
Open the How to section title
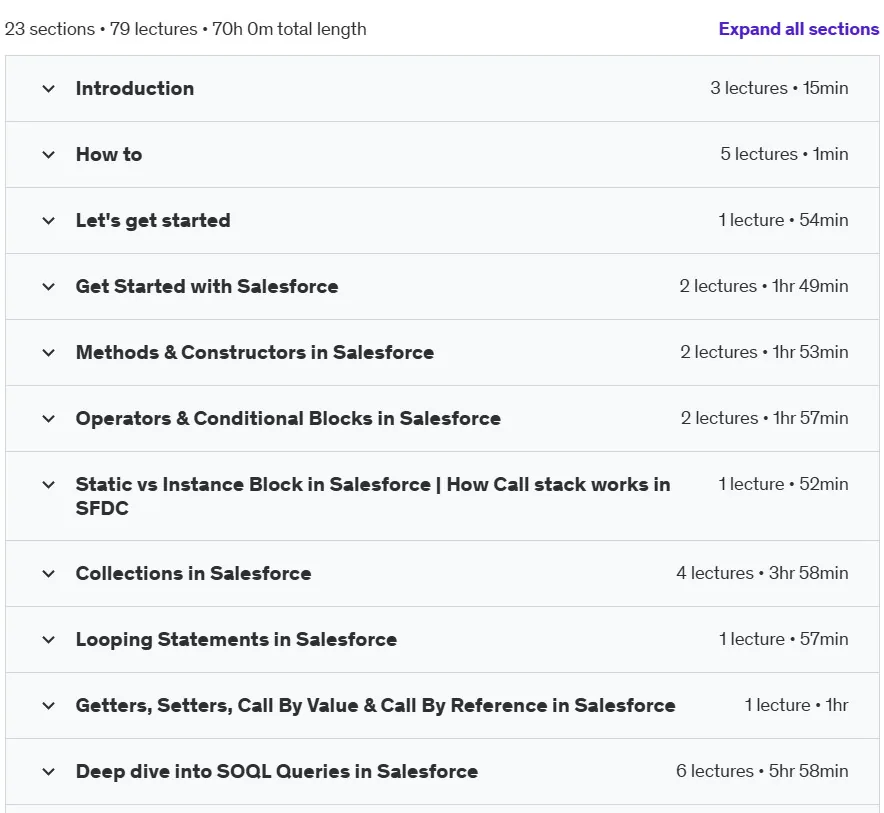point(109,154)
